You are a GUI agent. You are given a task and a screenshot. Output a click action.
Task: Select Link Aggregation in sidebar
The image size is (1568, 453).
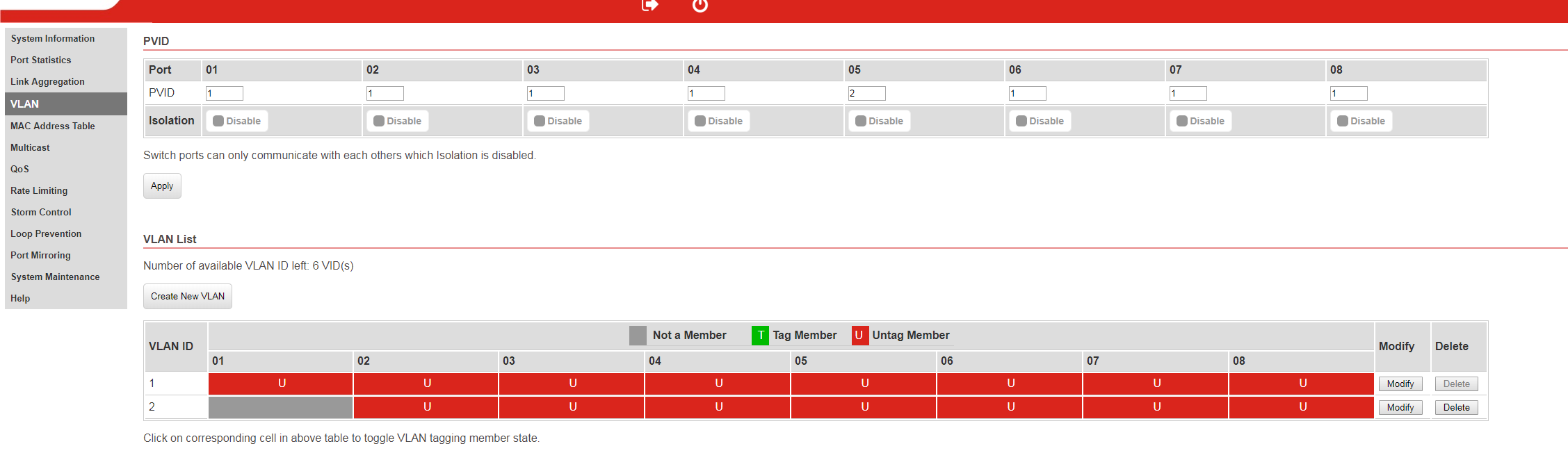tap(47, 82)
